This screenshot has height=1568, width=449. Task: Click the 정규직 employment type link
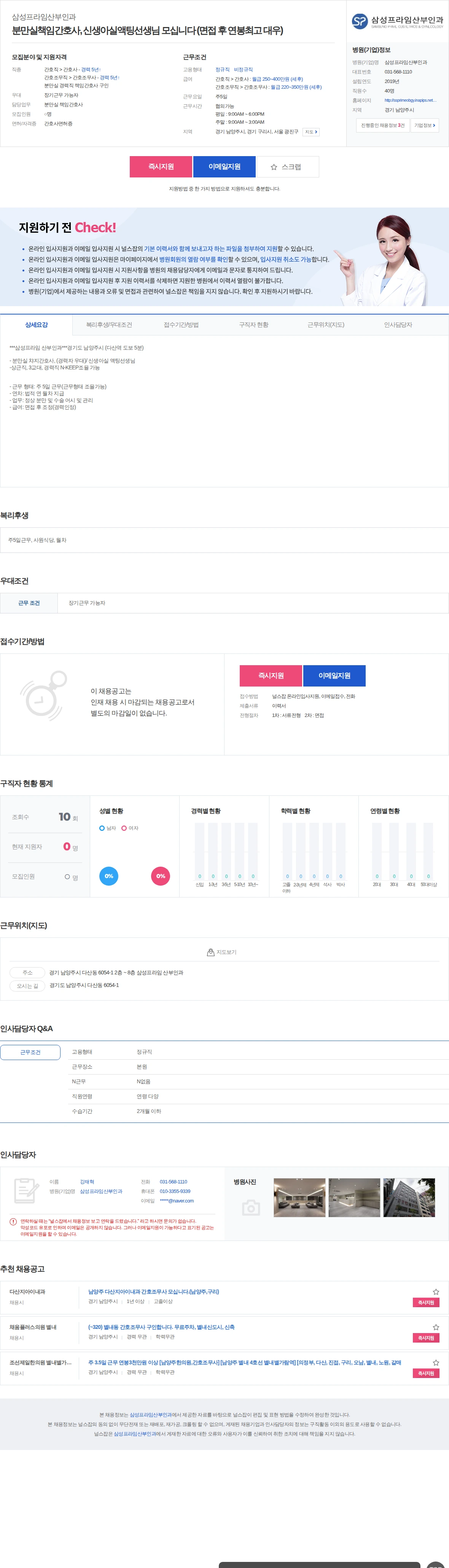pyautogui.click(x=222, y=69)
